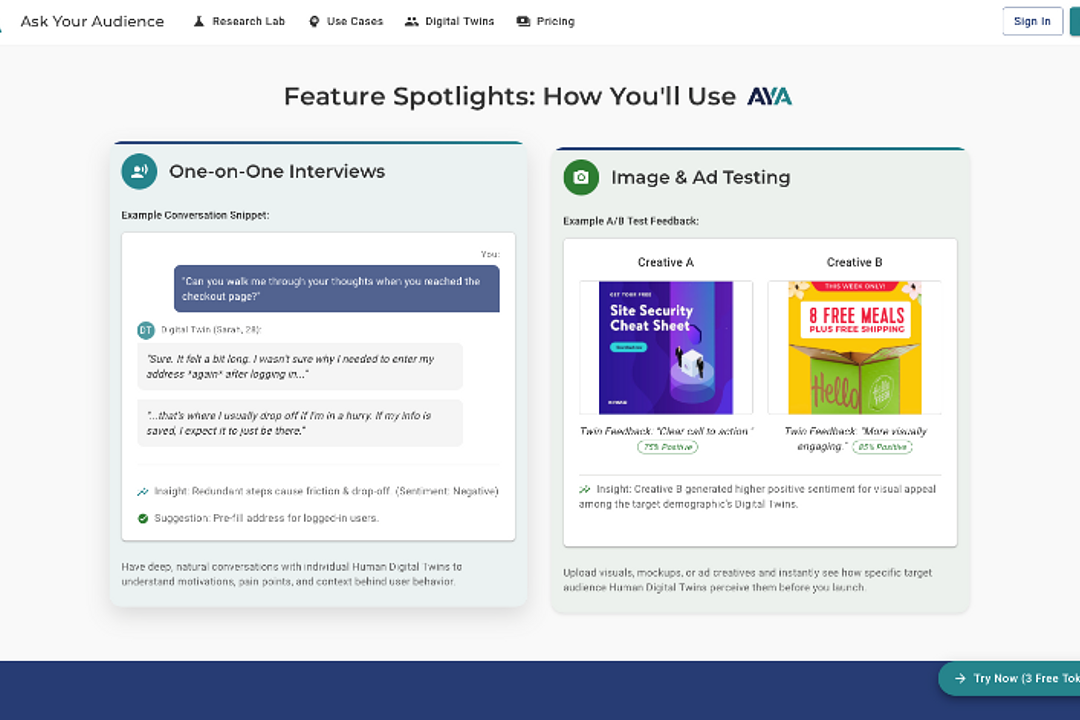
Task: Select the Creative B Free Meals image
Action: (x=854, y=347)
